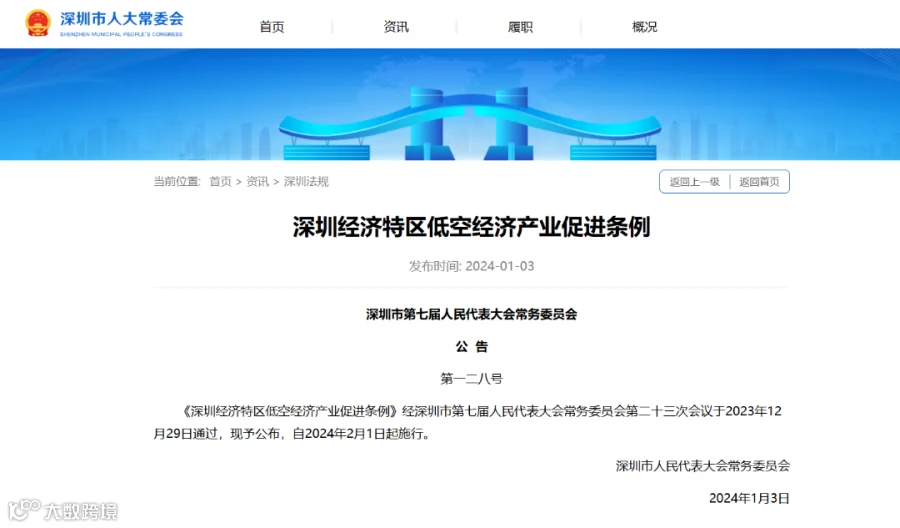
Task: Click the line 自2024年2月1日起施行
Action: click(x=361, y=434)
